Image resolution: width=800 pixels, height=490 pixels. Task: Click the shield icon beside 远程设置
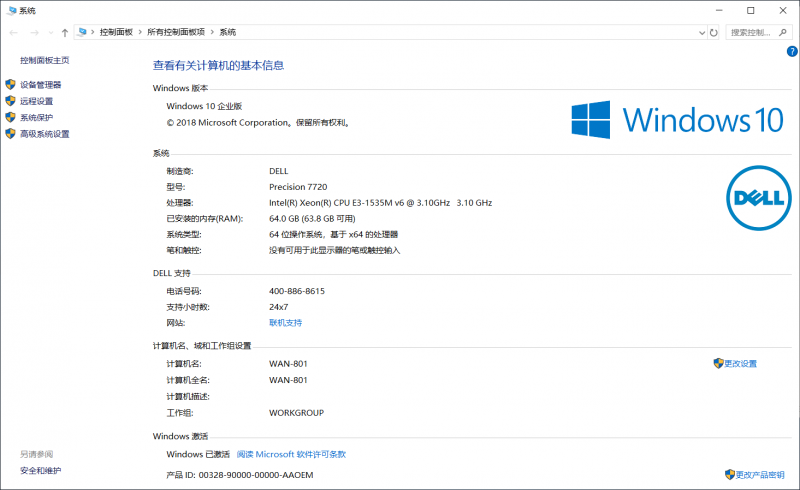10,101
